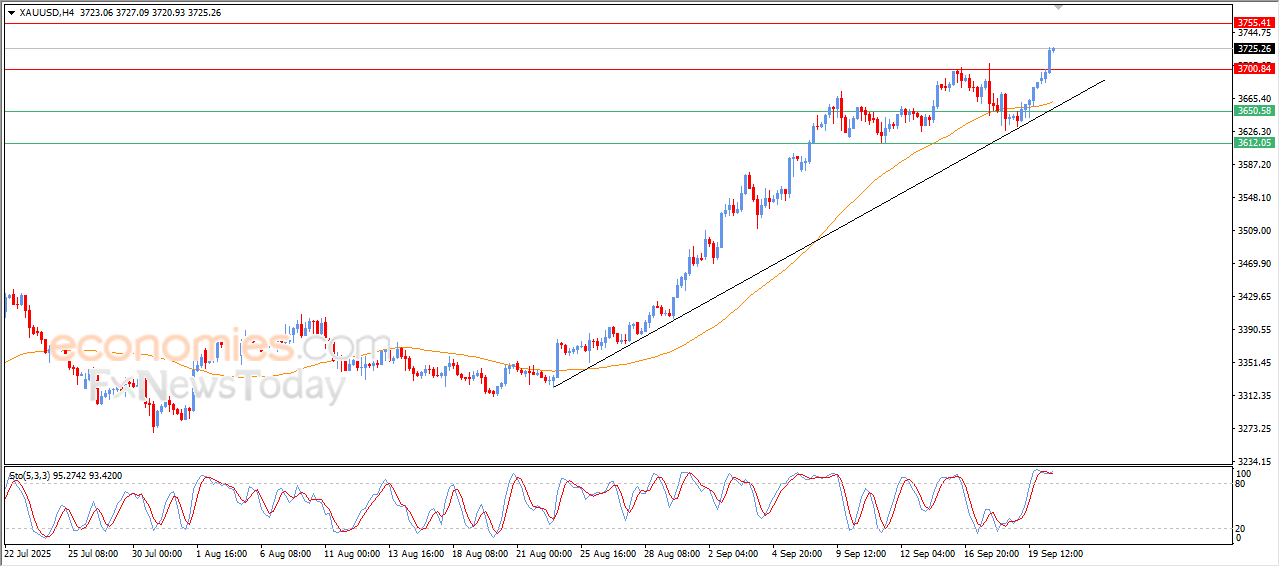Click the 9 Sep 12:00 time label
Viewport: 1280px width, 567px height.
click(861, 552)
